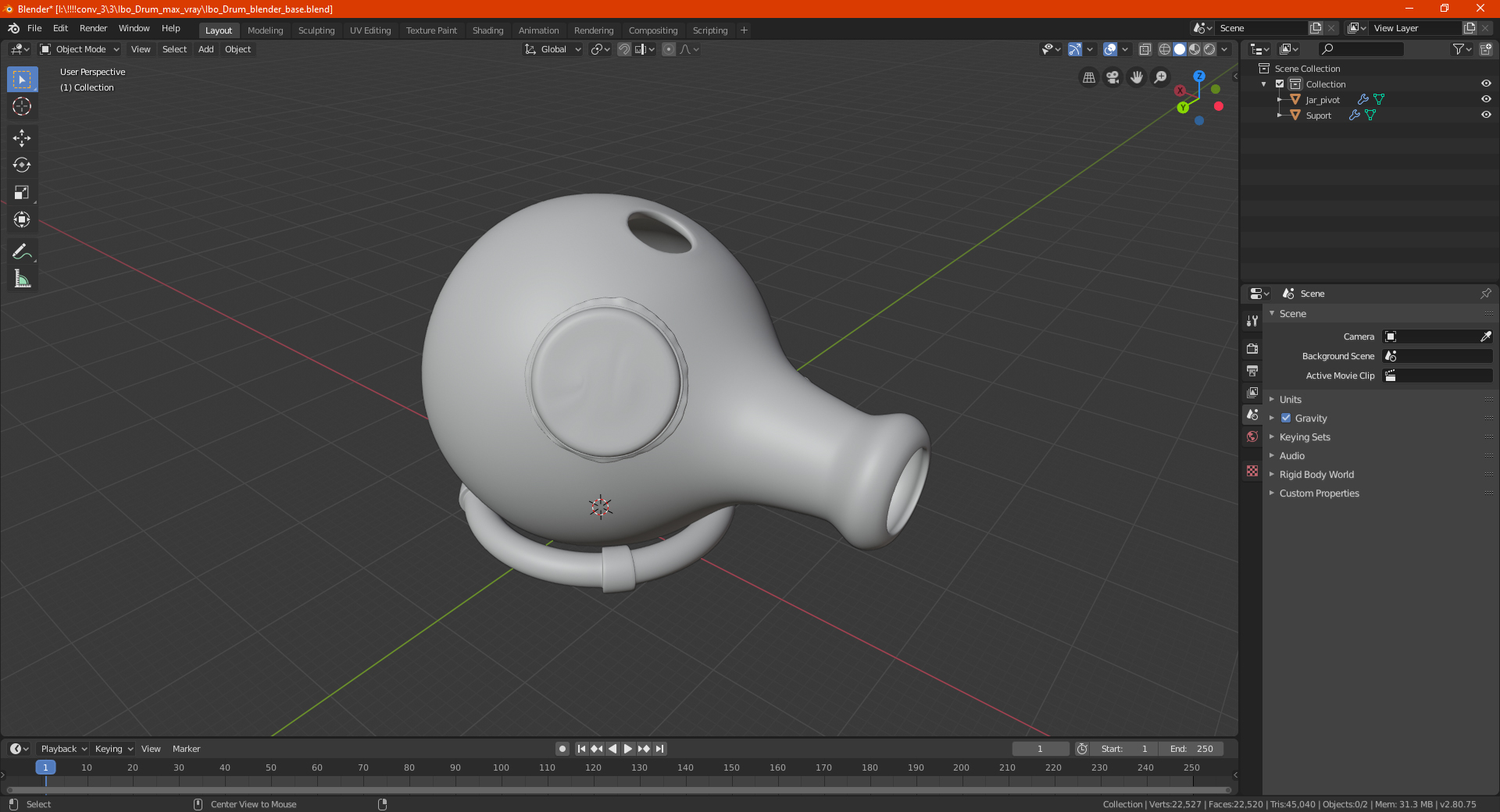Image resolution: width=1500 pixels, height=812 pixels.
Task: Open the File menu
Action: [34, 28]
